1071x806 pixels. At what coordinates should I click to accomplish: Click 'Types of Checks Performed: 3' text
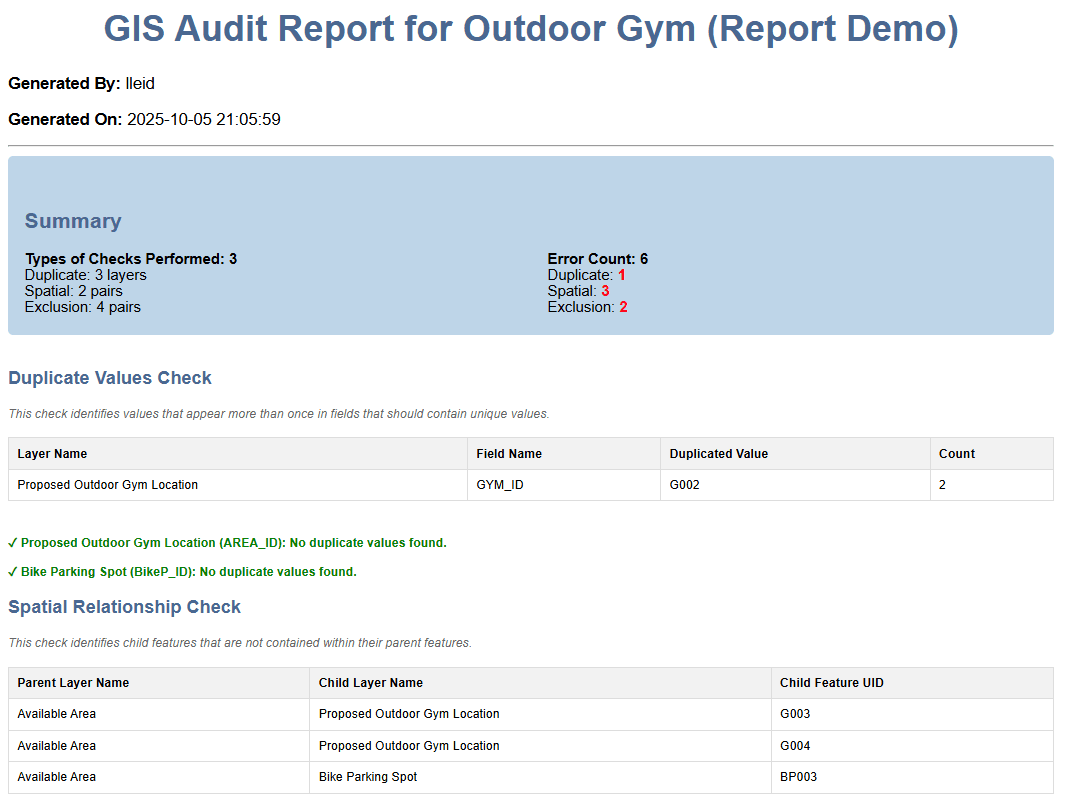pos(131,259)
